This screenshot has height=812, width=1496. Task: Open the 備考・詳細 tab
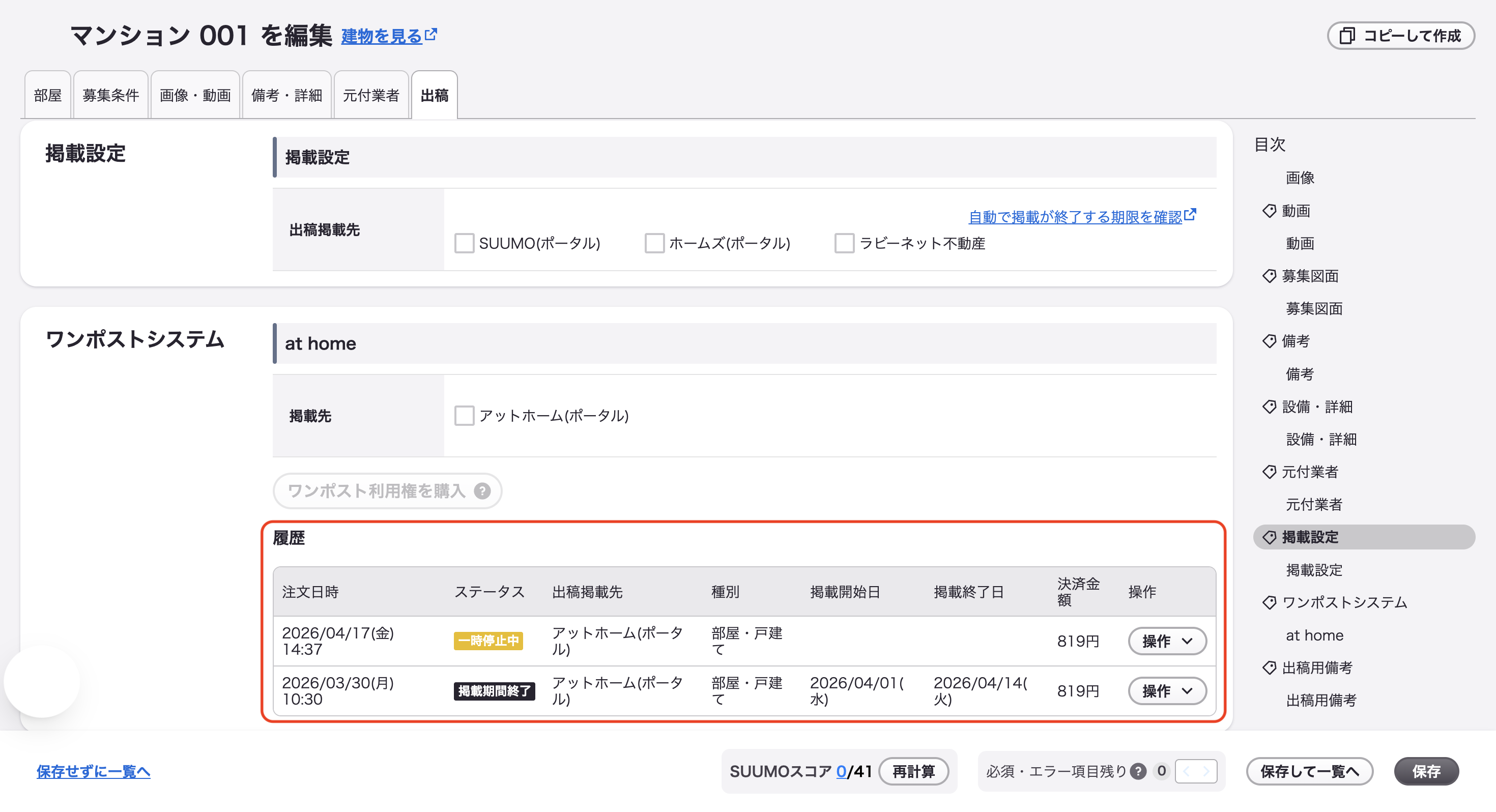click(287, 95)
